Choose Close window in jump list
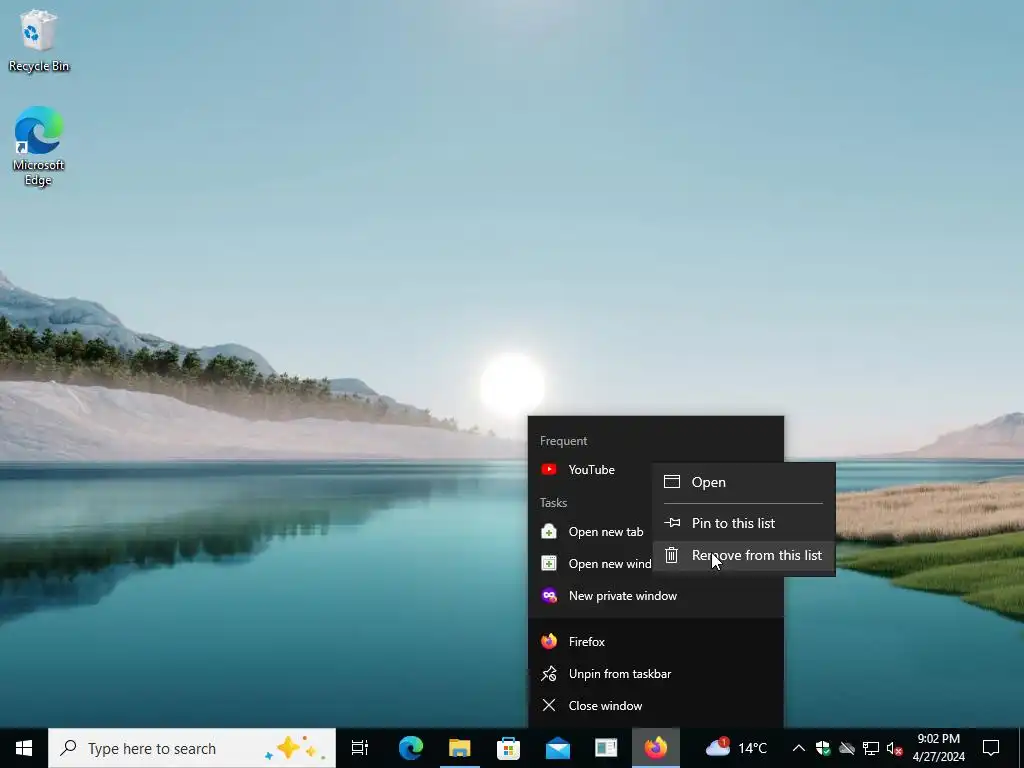The image size is (1024, 768). pyautogui.click(x=656, y=706)
